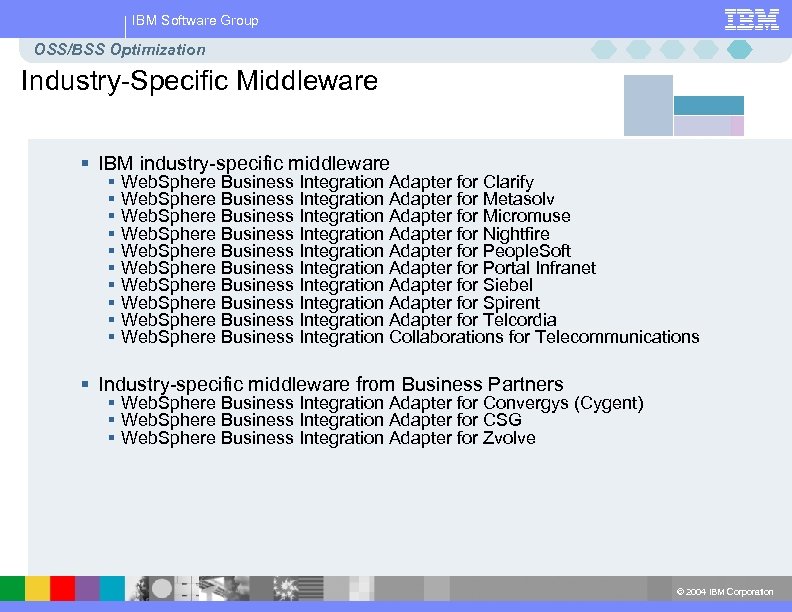Click 'IBM industry-specific middleware' heading bullet
The width and height of the screenshot is (792, 612).
click(243, 163)
